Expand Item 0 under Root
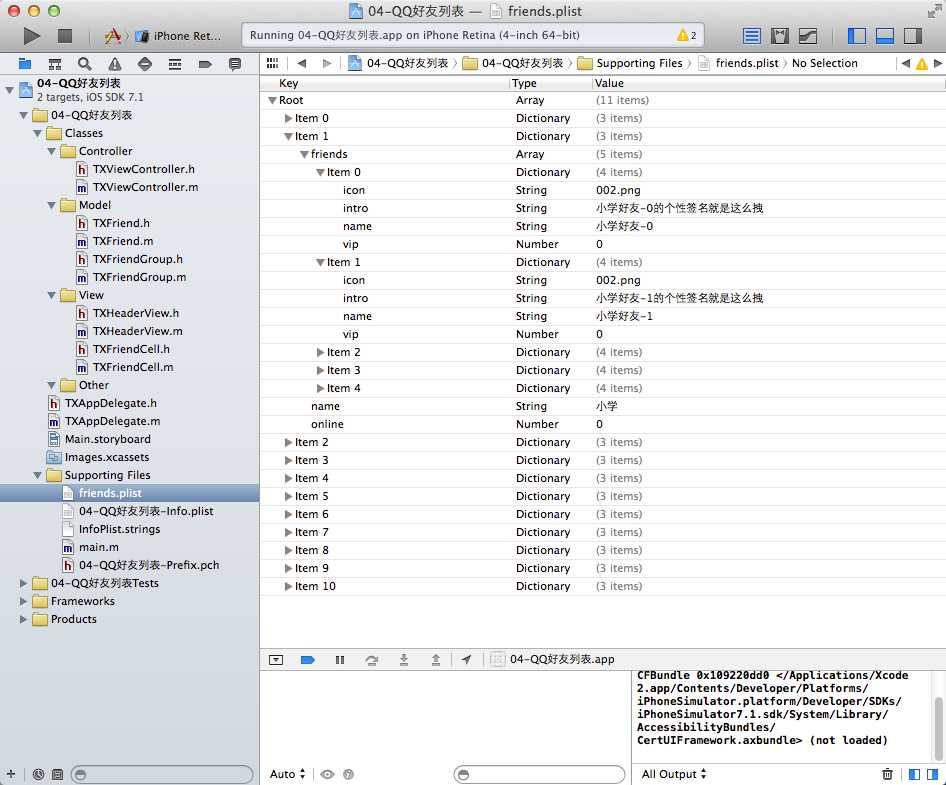The width and height of the screenshot is (946, 785). pyautogui.click(x=288, y=119)
